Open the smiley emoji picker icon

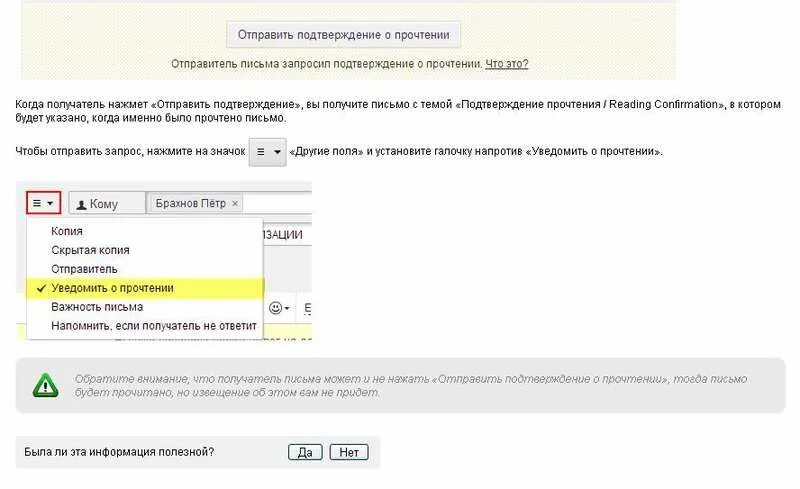[279, 308]
